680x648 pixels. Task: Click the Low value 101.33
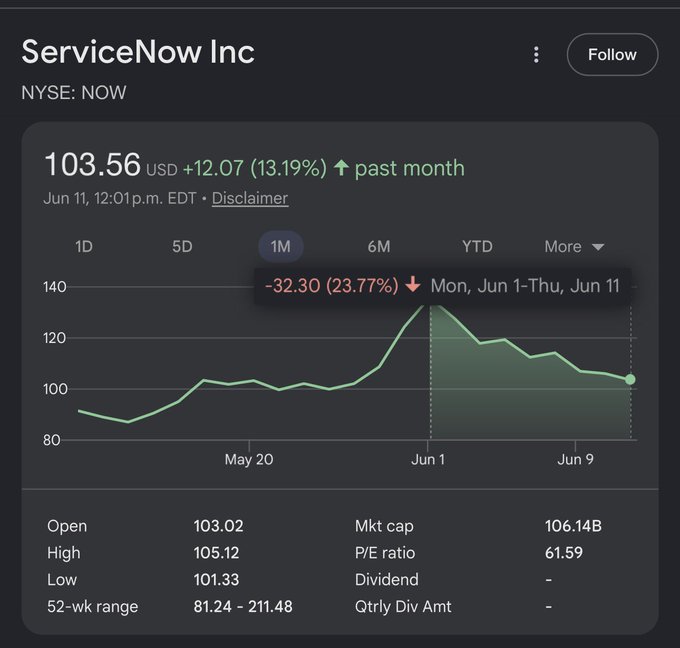click(x=216, y=579)
